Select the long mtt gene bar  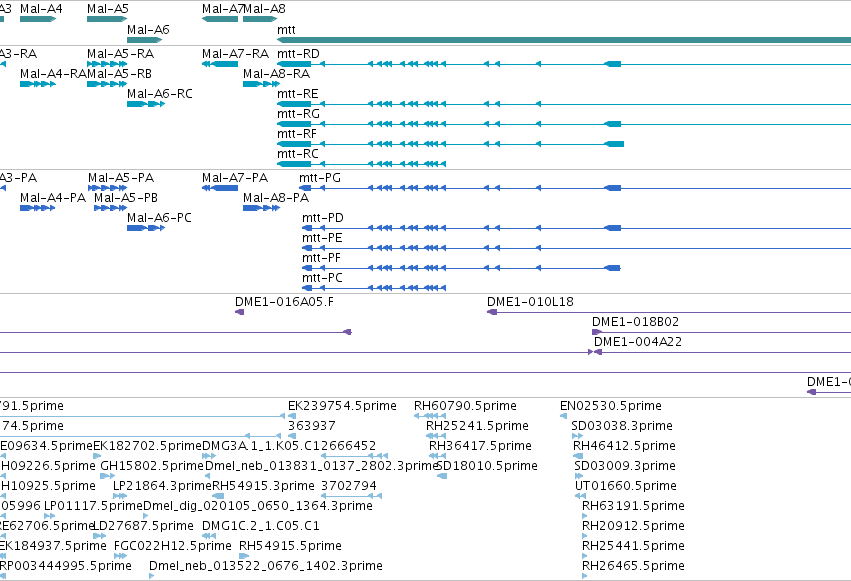coord(564,40)
